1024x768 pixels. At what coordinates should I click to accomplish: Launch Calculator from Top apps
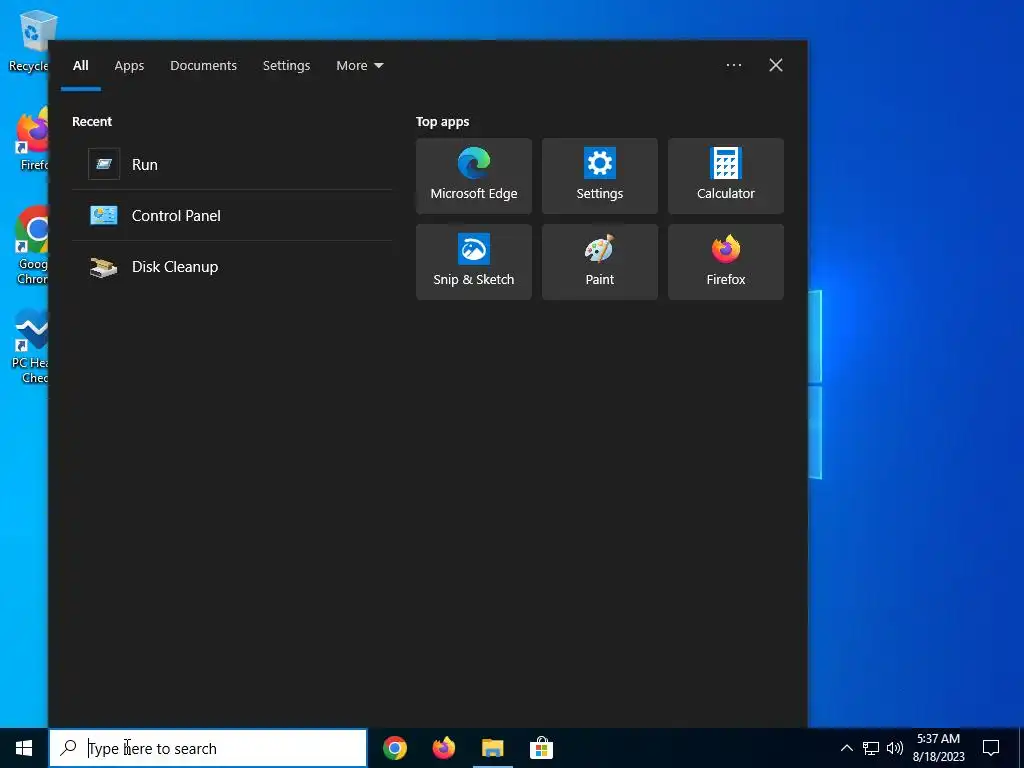pyautogui.click(x=726, y=176)
